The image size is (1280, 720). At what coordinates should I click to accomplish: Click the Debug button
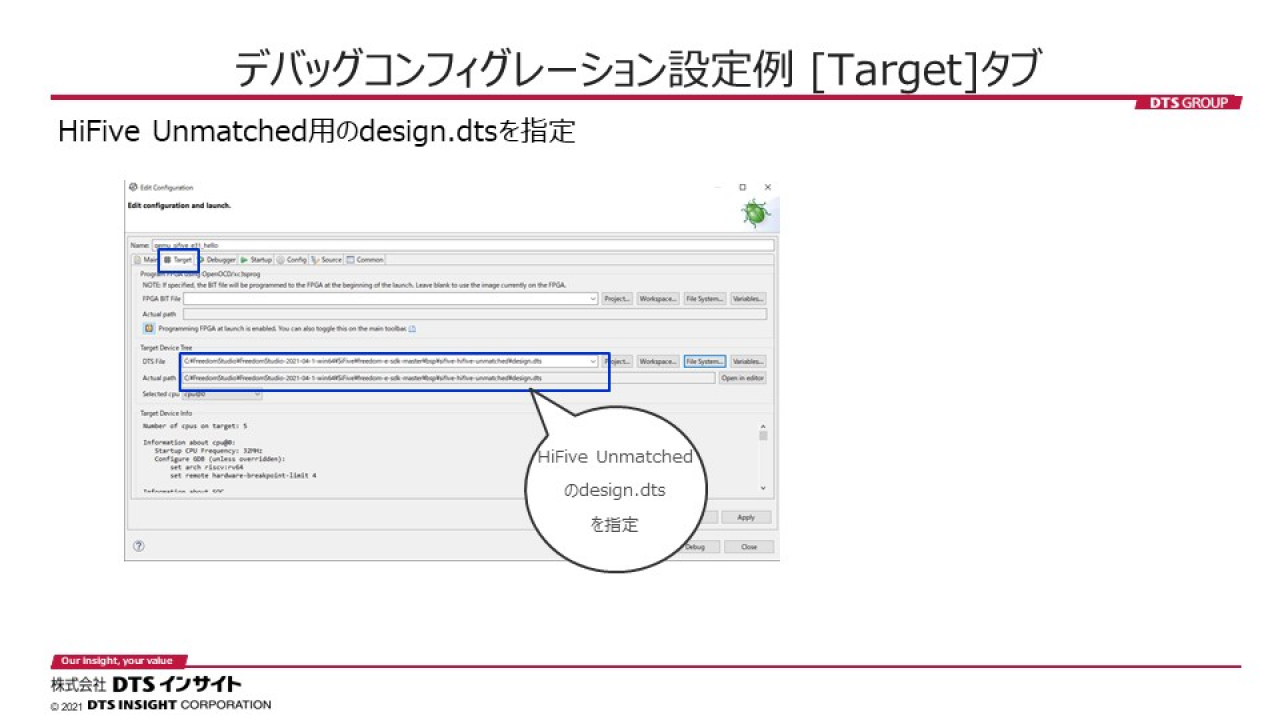coord(695,547)
